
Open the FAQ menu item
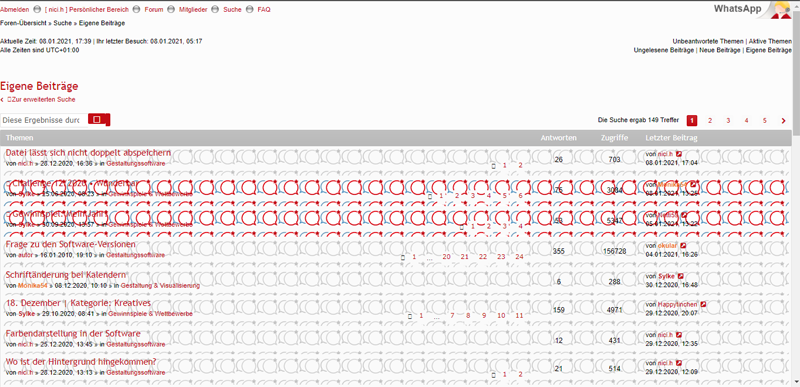point(264,10)
